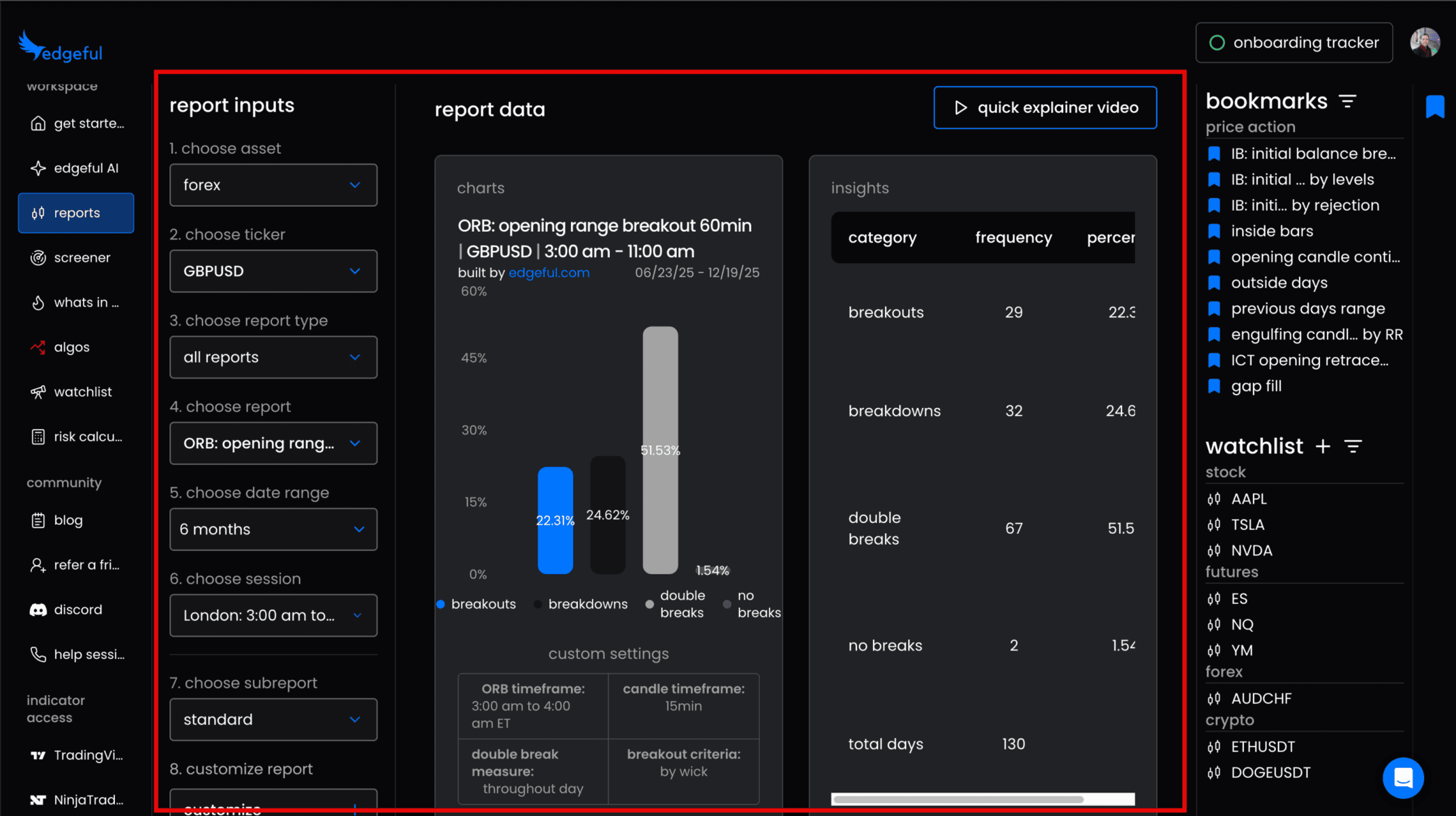Open the watchlist filter icon

point(1353,446)
